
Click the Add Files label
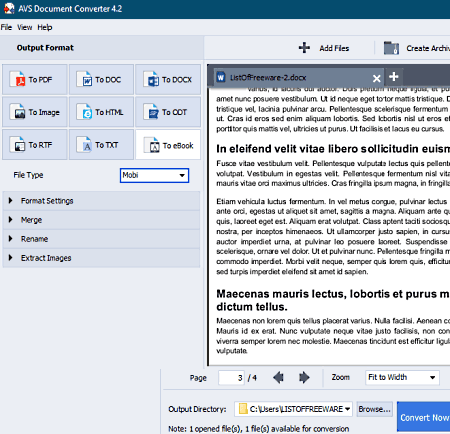[x=334, y=48]
